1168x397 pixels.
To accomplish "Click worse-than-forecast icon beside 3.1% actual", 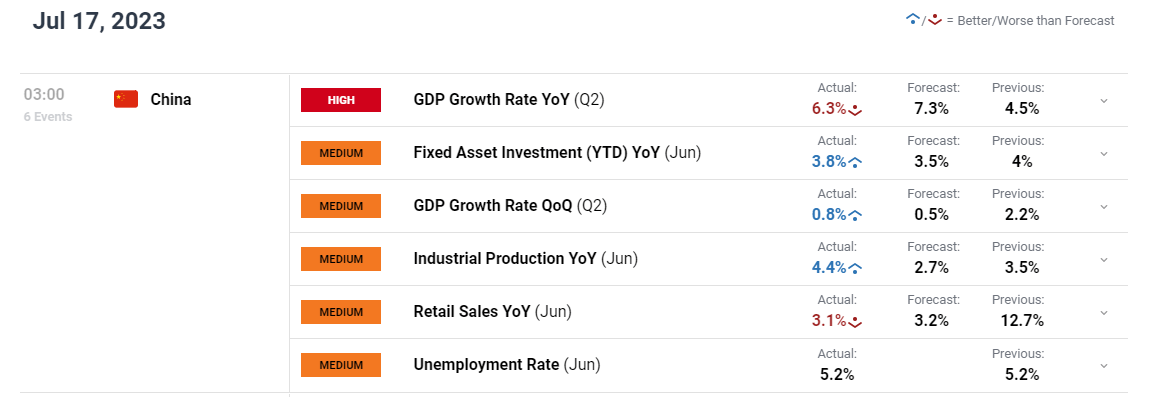I will [x=856, y=322].
